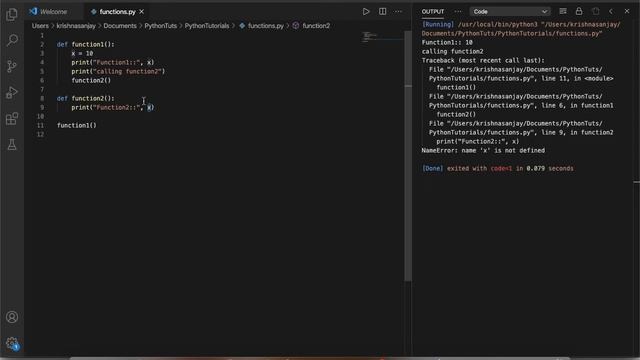Click the 'def function2():' line

tap(86, 98)
